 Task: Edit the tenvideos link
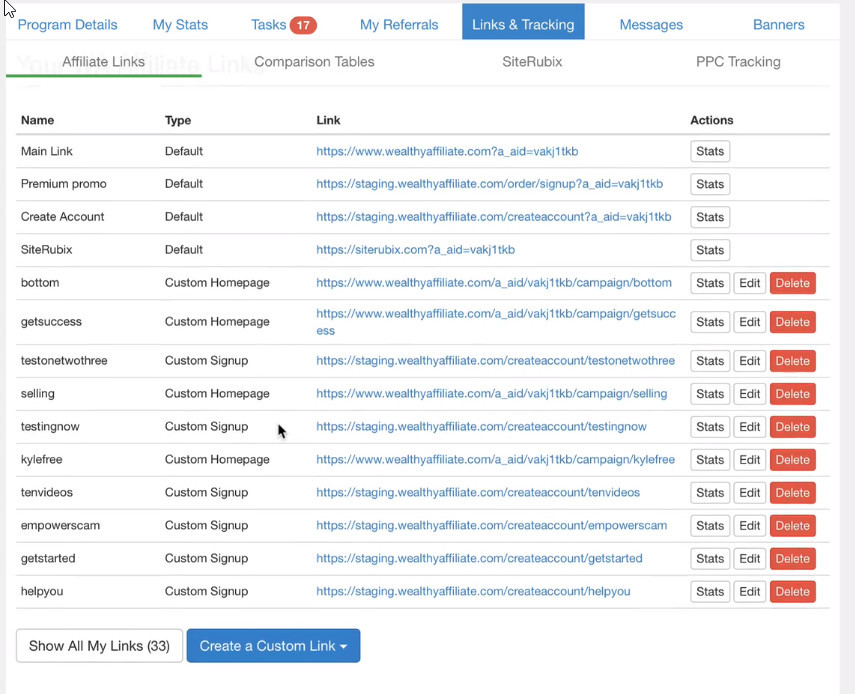point(750,492)
